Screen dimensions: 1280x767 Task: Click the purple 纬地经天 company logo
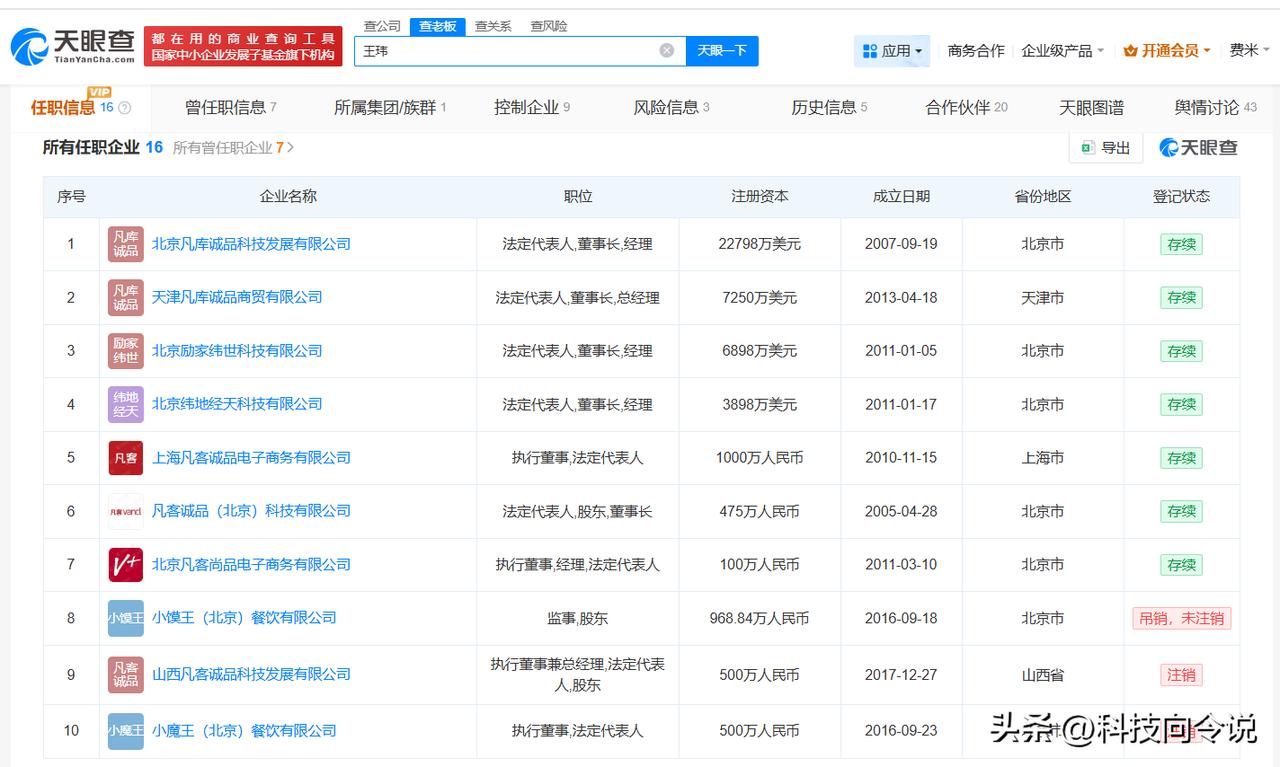coord(126,404)
